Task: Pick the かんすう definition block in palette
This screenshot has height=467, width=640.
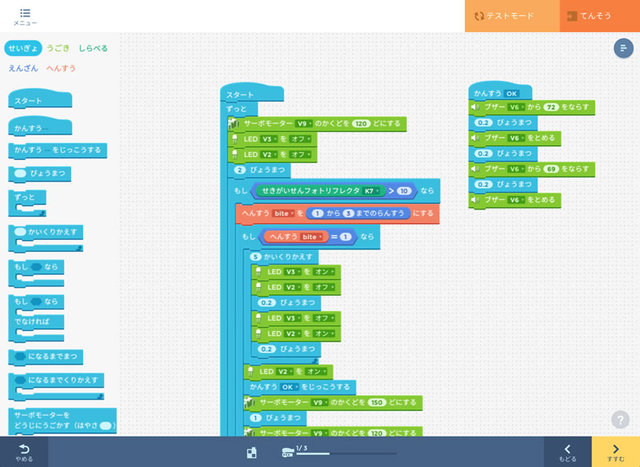Action: [40, 127]
